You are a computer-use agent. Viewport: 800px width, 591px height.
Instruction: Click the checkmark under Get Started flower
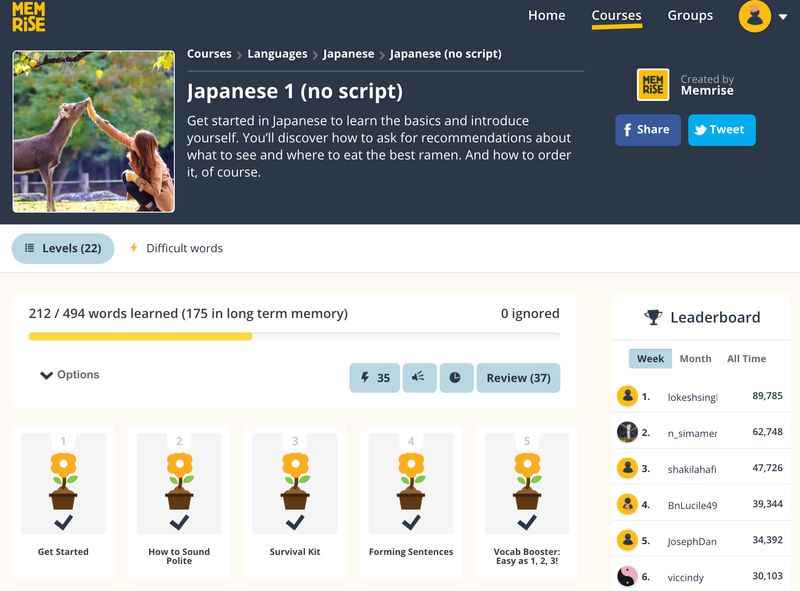pos(63,522)
